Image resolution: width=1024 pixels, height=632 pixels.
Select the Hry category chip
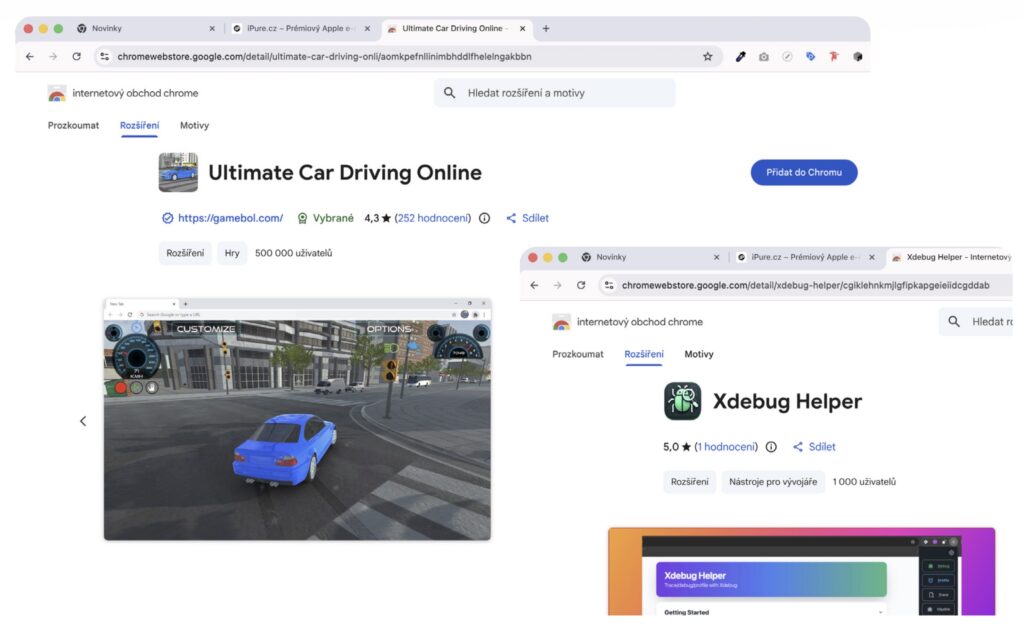[232, 253]
